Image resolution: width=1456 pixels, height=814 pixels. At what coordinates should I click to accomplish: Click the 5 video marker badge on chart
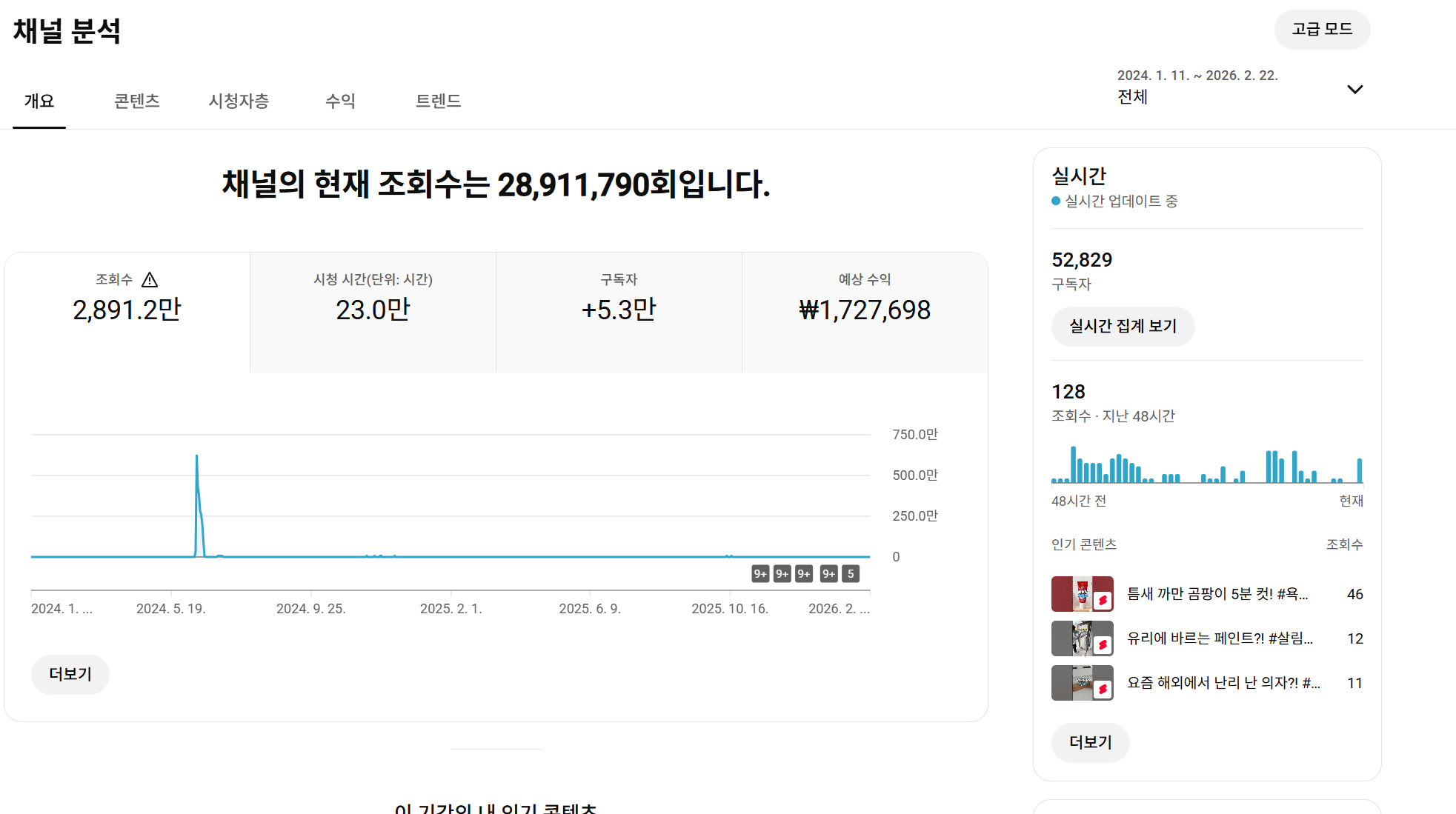tap(851, 574)
